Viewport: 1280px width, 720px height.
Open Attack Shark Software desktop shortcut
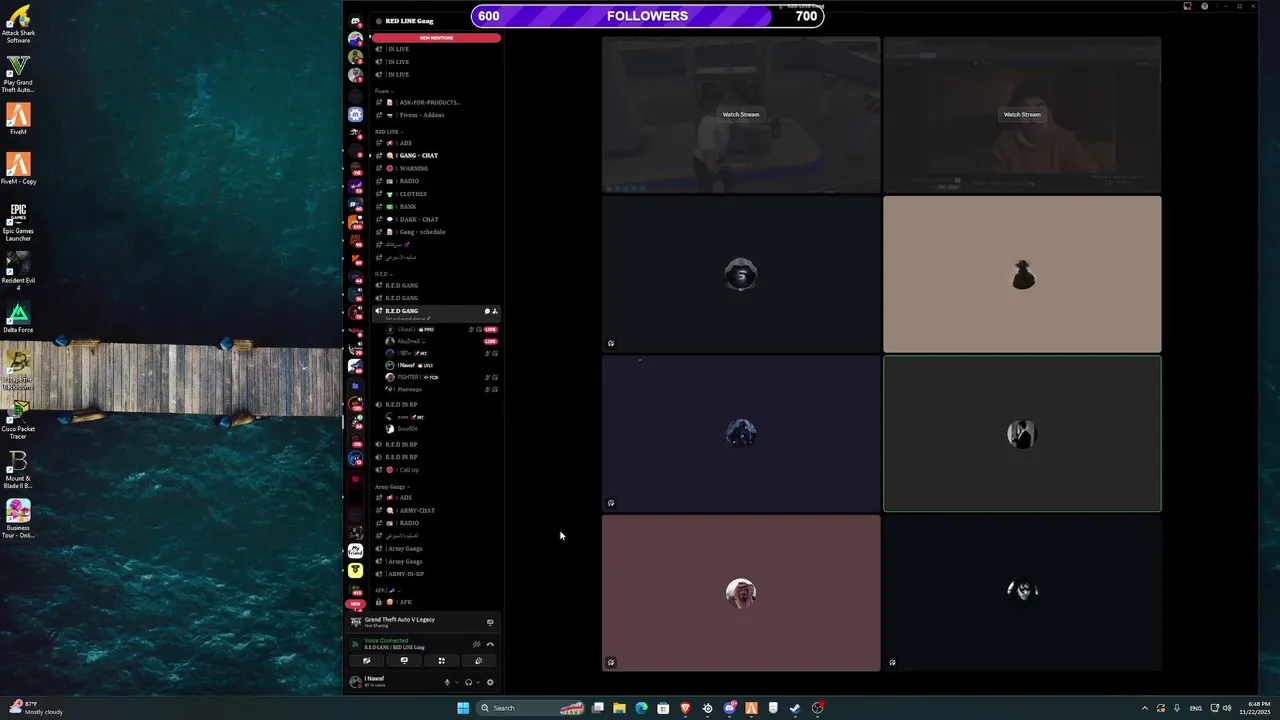(x=18, y=25)
